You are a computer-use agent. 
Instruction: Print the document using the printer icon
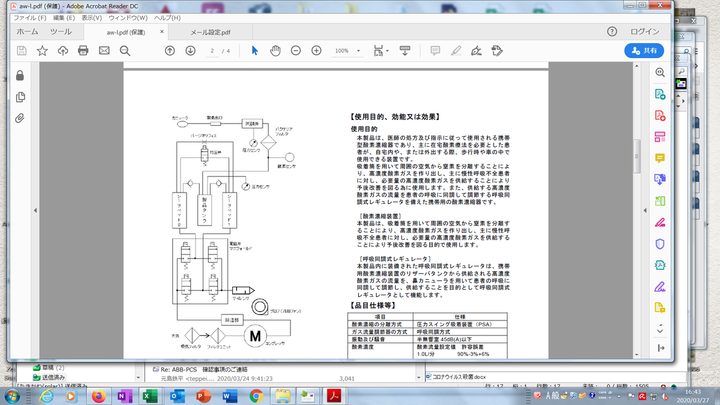pyautogui.click(x=89, y=50)
